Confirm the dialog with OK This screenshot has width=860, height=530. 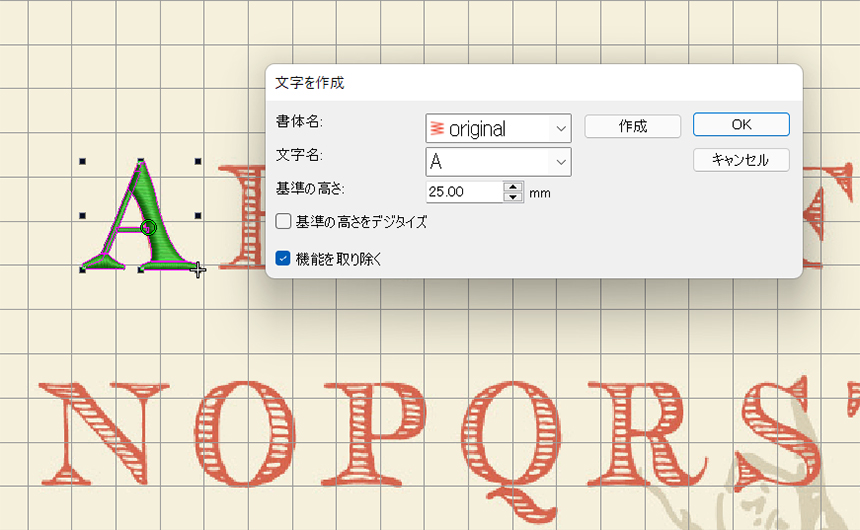coord(741,125)
